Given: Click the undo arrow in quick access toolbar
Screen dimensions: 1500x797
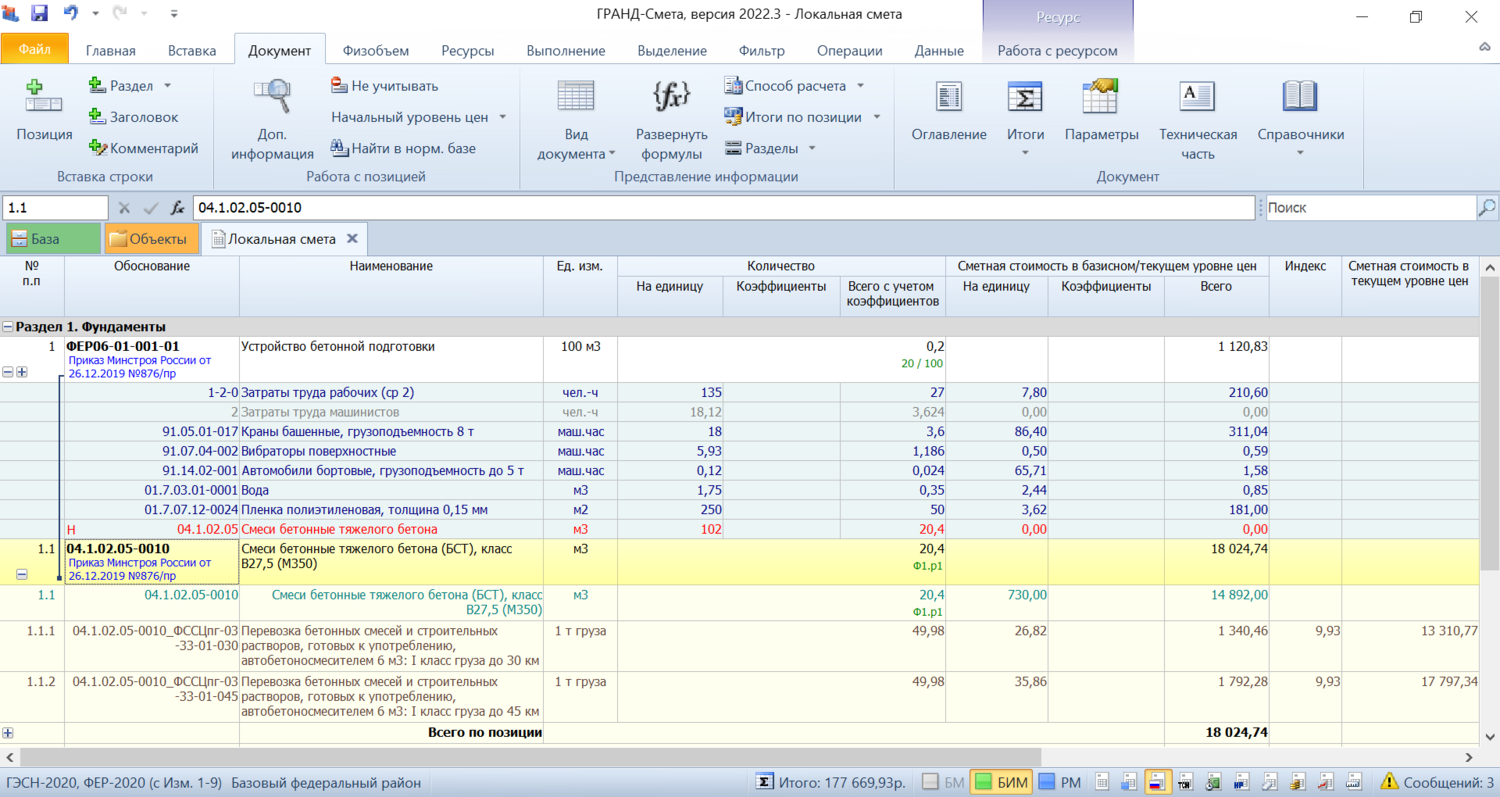Looking at the screenshot, I should 71,14.
